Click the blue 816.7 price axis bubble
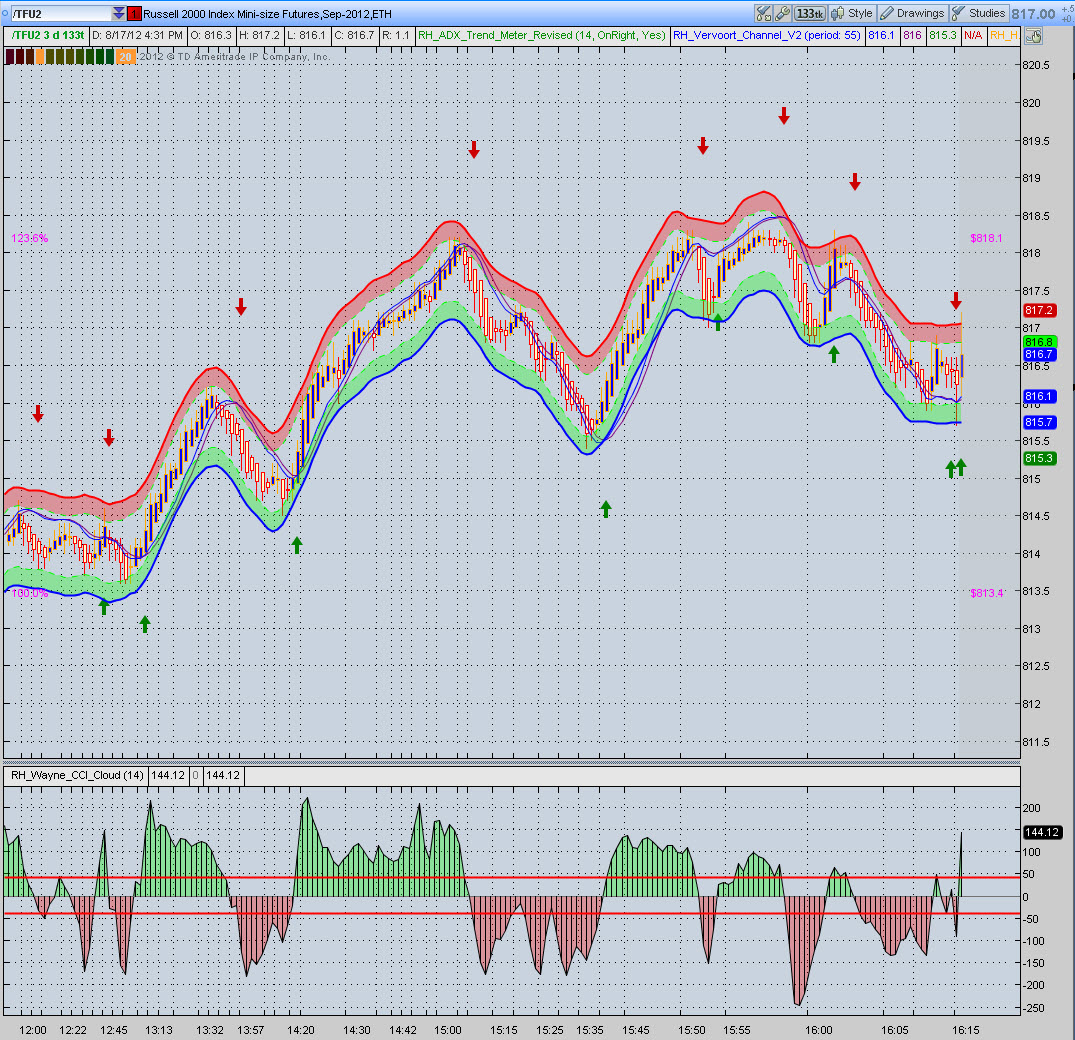The width and height of the screenshot is (1075, 1040). pyautogui.click(x=1039, y=354)
